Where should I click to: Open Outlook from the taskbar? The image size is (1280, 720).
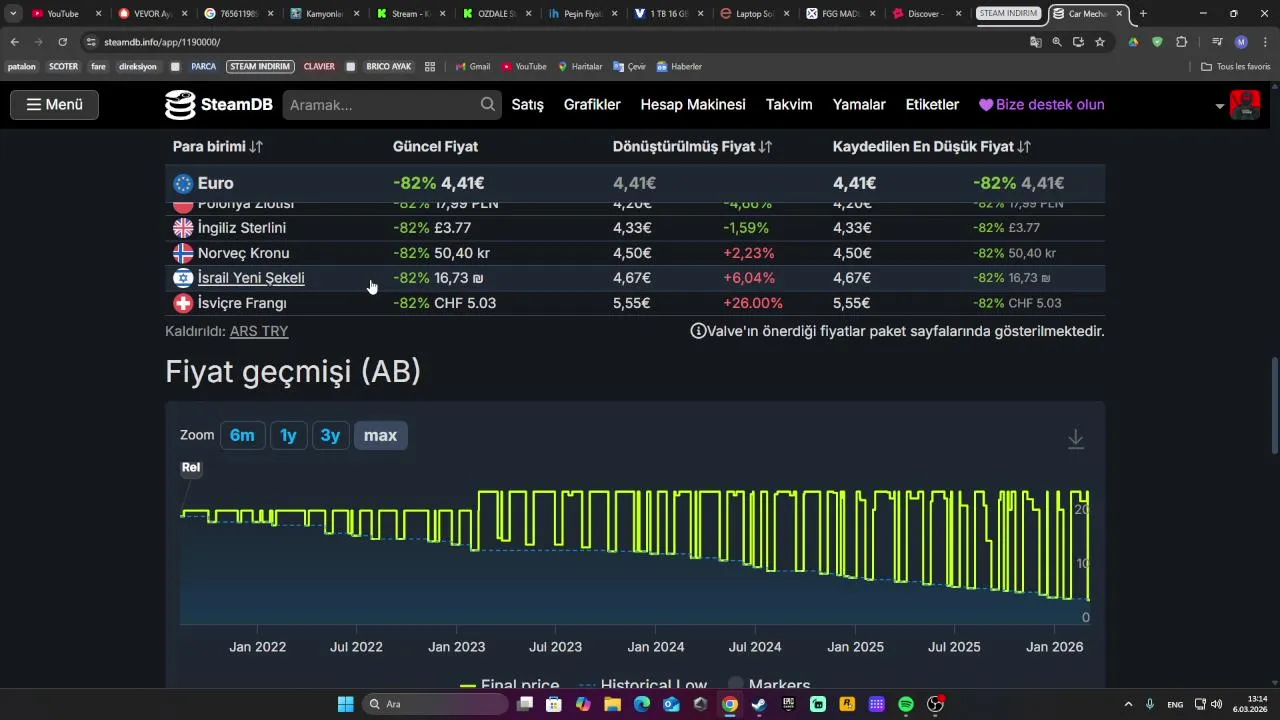(671, 704)
